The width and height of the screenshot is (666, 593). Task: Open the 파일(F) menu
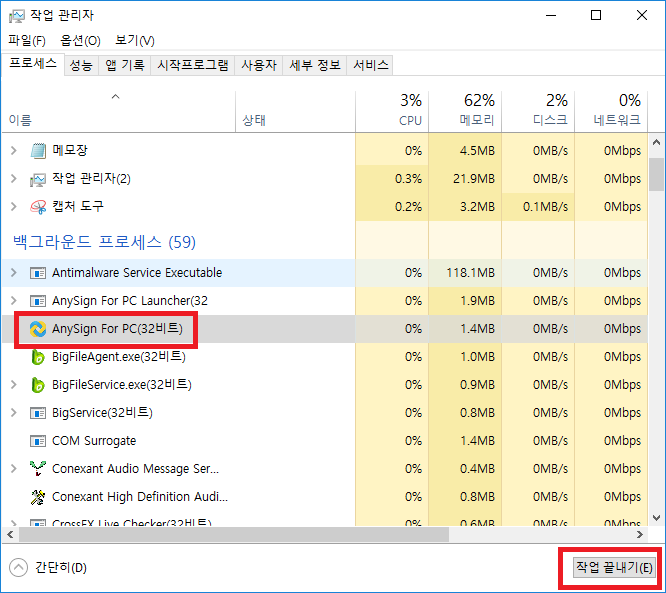click(27, 41)
